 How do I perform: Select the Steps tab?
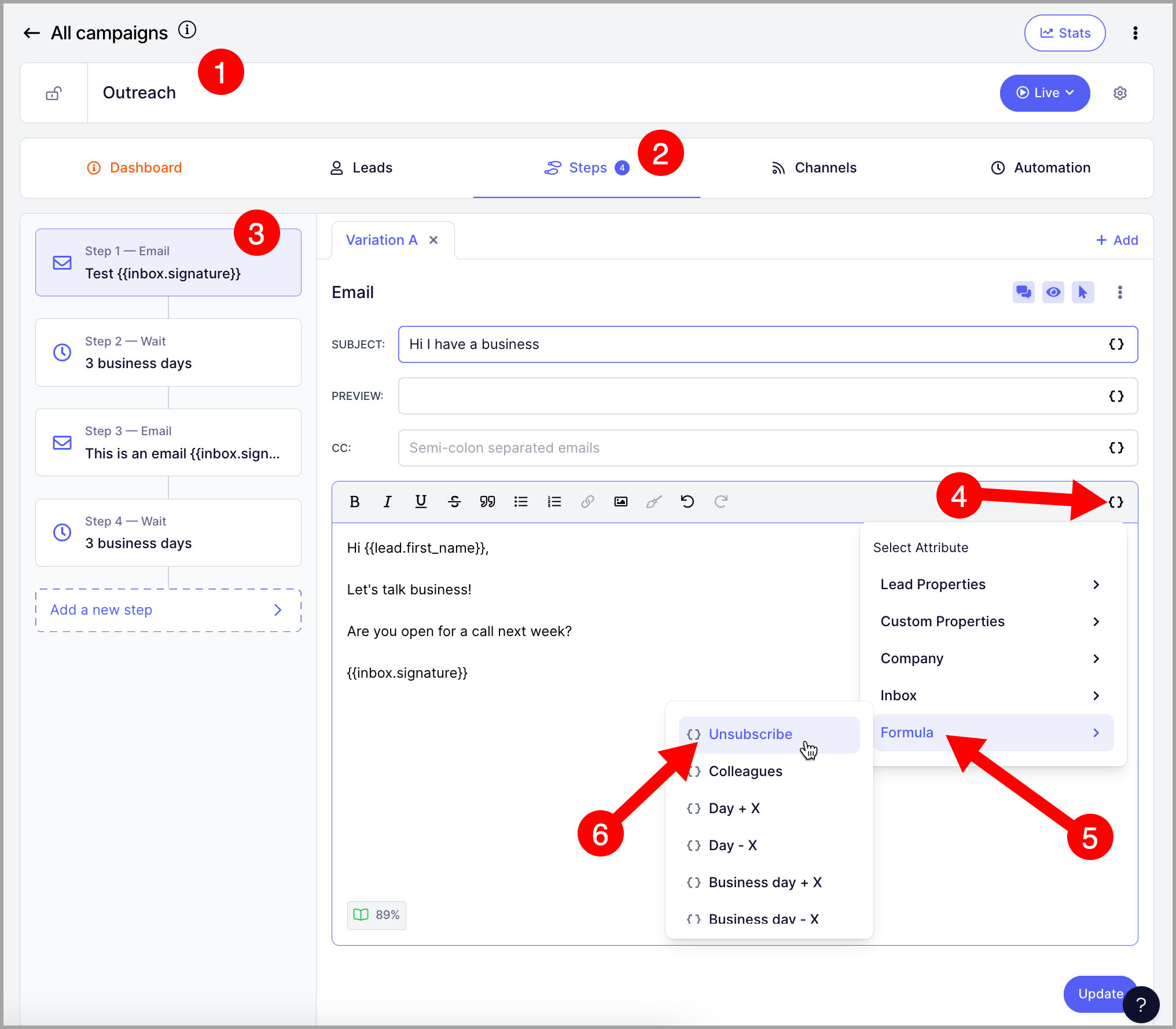click(586, 168)
